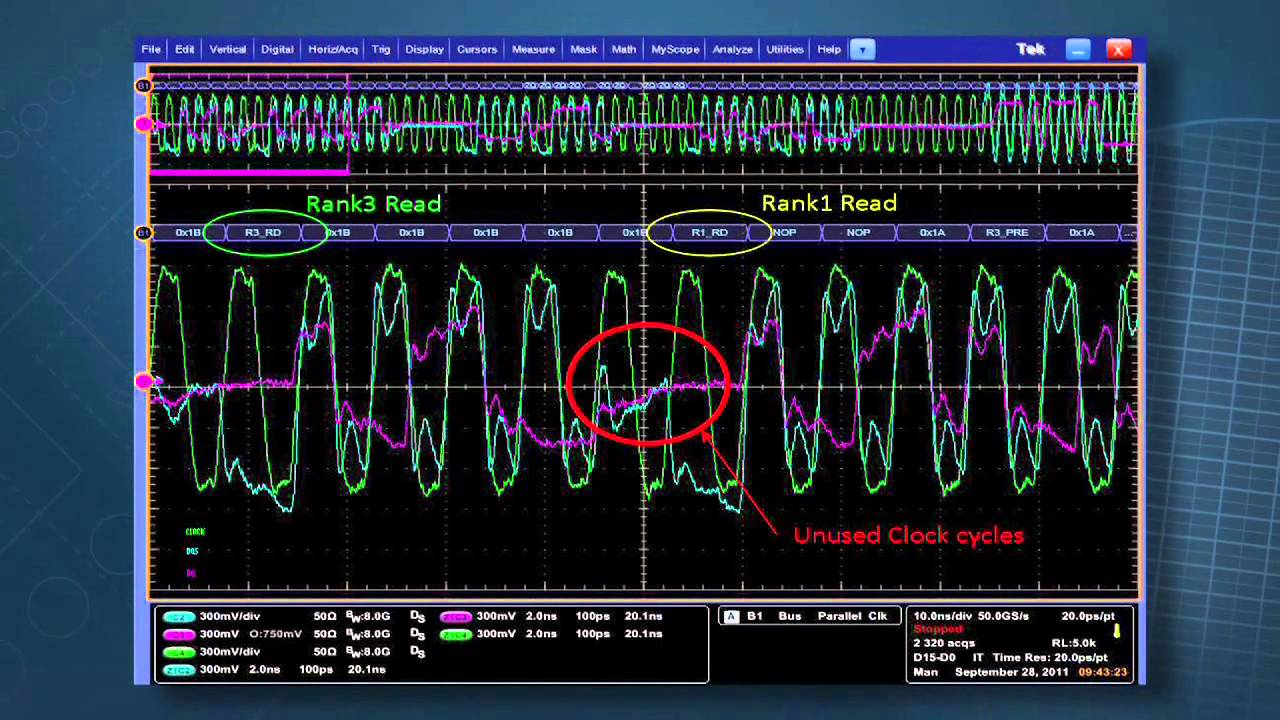Click the 2 320 acqs count
This screenshot has width=1280, height=720.
pos(944,643)
